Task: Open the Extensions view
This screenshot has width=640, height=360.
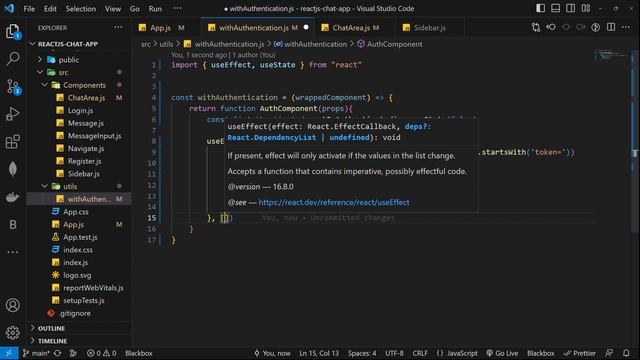Action: click(x=13, y=142)
